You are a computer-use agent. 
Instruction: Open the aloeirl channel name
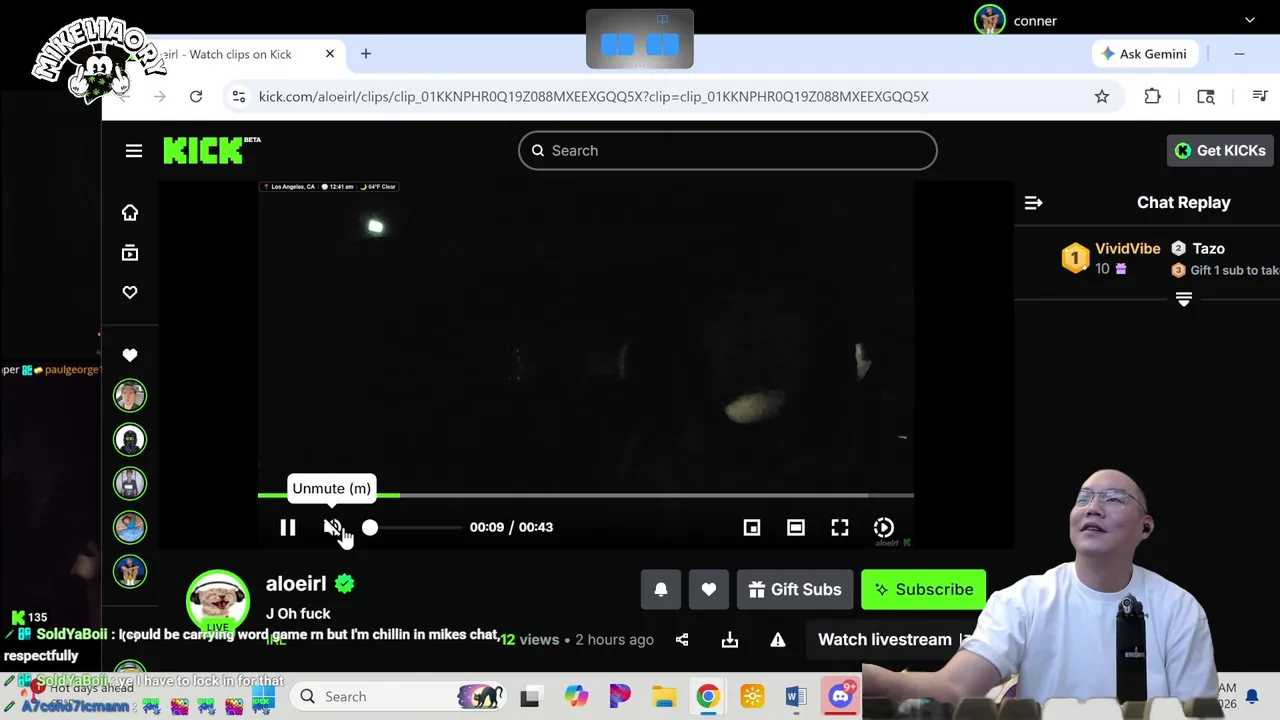pyautogui.click(x=296, y=583)
